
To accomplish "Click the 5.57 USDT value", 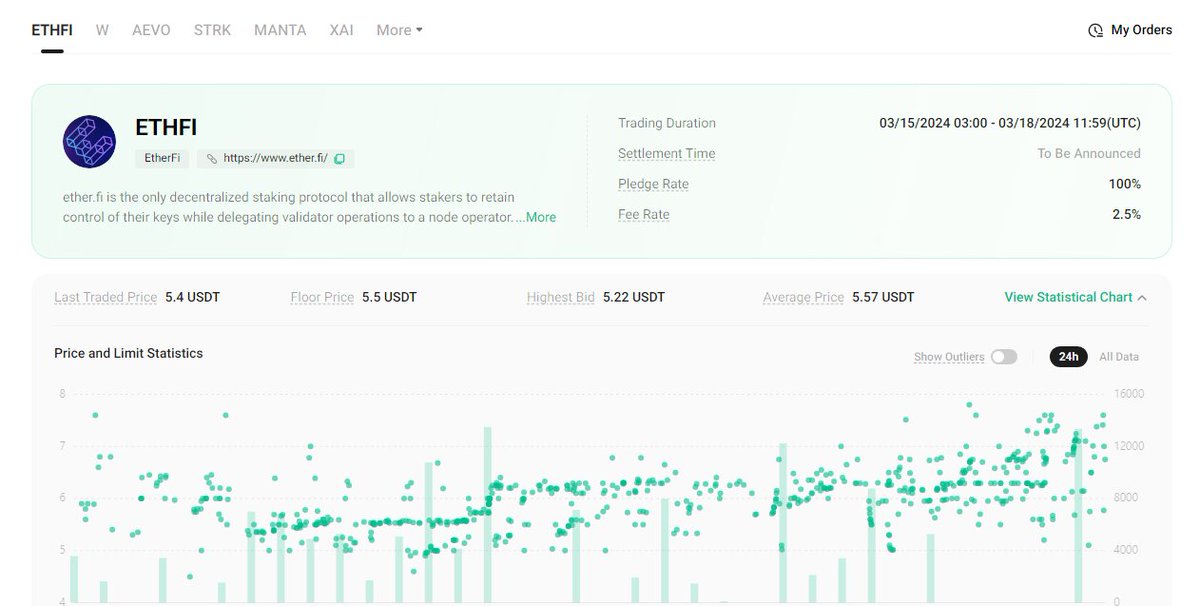I will pyautogui.click(x=883, y=297).
